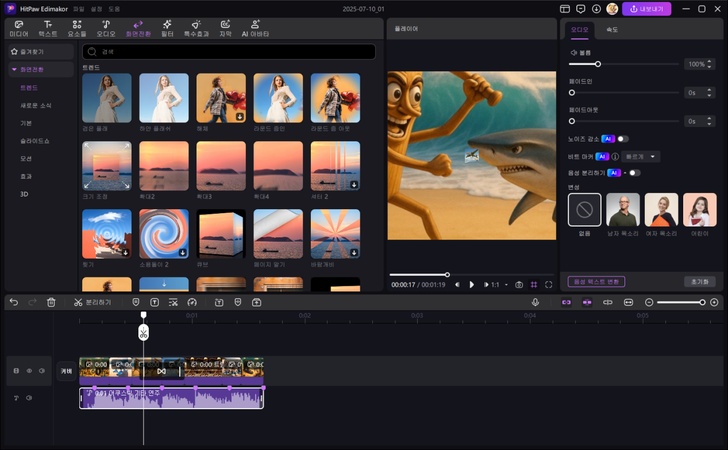Toggle the speaker mute on video track
Screen dimensions: 728x450
[42, 371]
